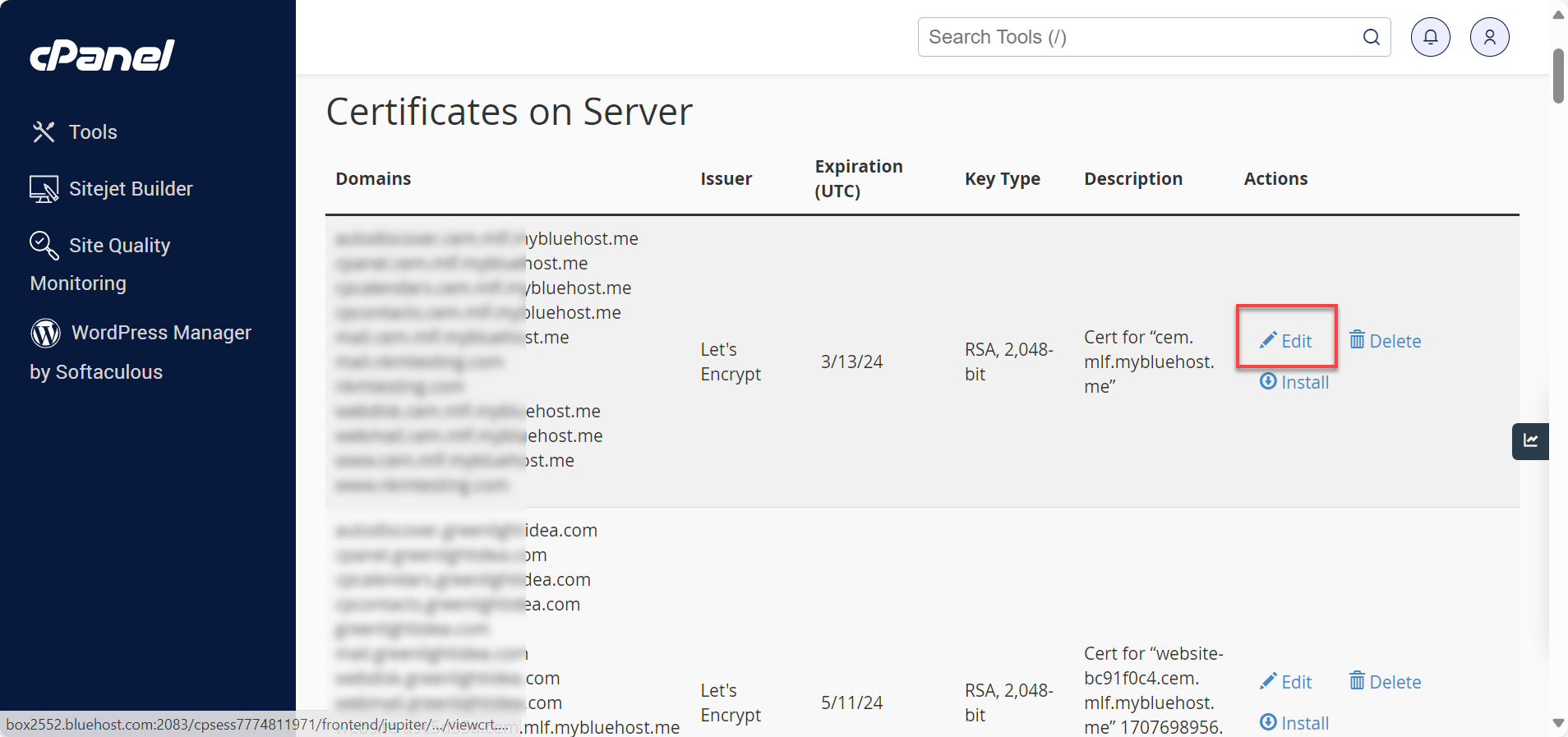
Task: Open the notifications bell icon
Action: (x=1430, y=37)
